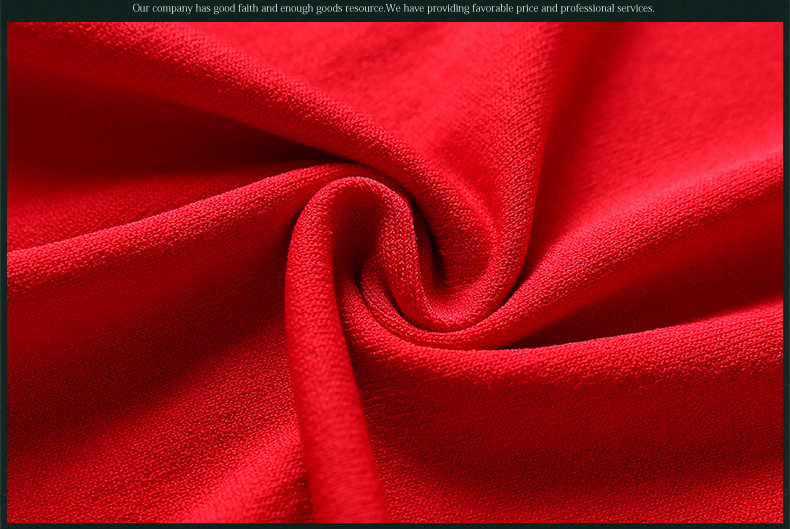
Task: Click the red fabric swirl image
Action: tap(395, 272)
